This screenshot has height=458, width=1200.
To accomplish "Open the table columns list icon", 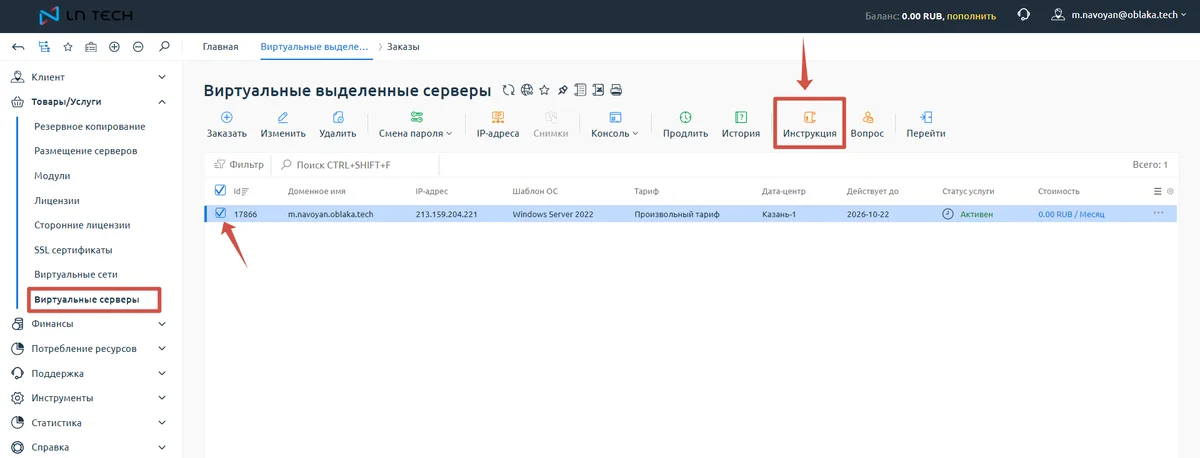I will (x=1158, y=191).
